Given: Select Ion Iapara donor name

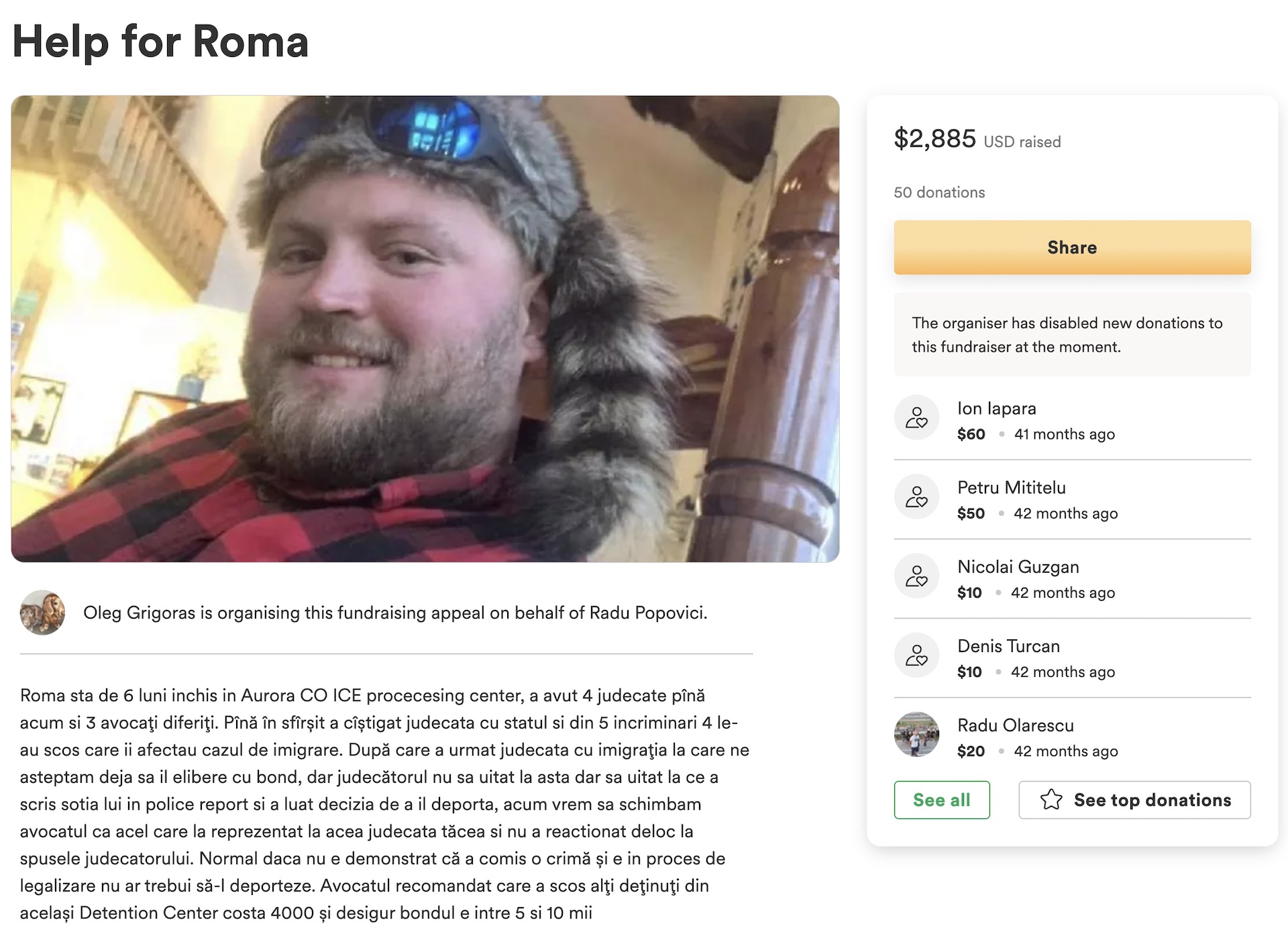Looking at the screenshot, I should [996, 409].
